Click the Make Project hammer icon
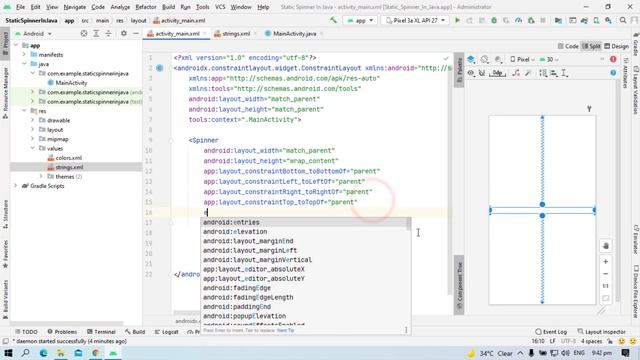 [333, 20]
